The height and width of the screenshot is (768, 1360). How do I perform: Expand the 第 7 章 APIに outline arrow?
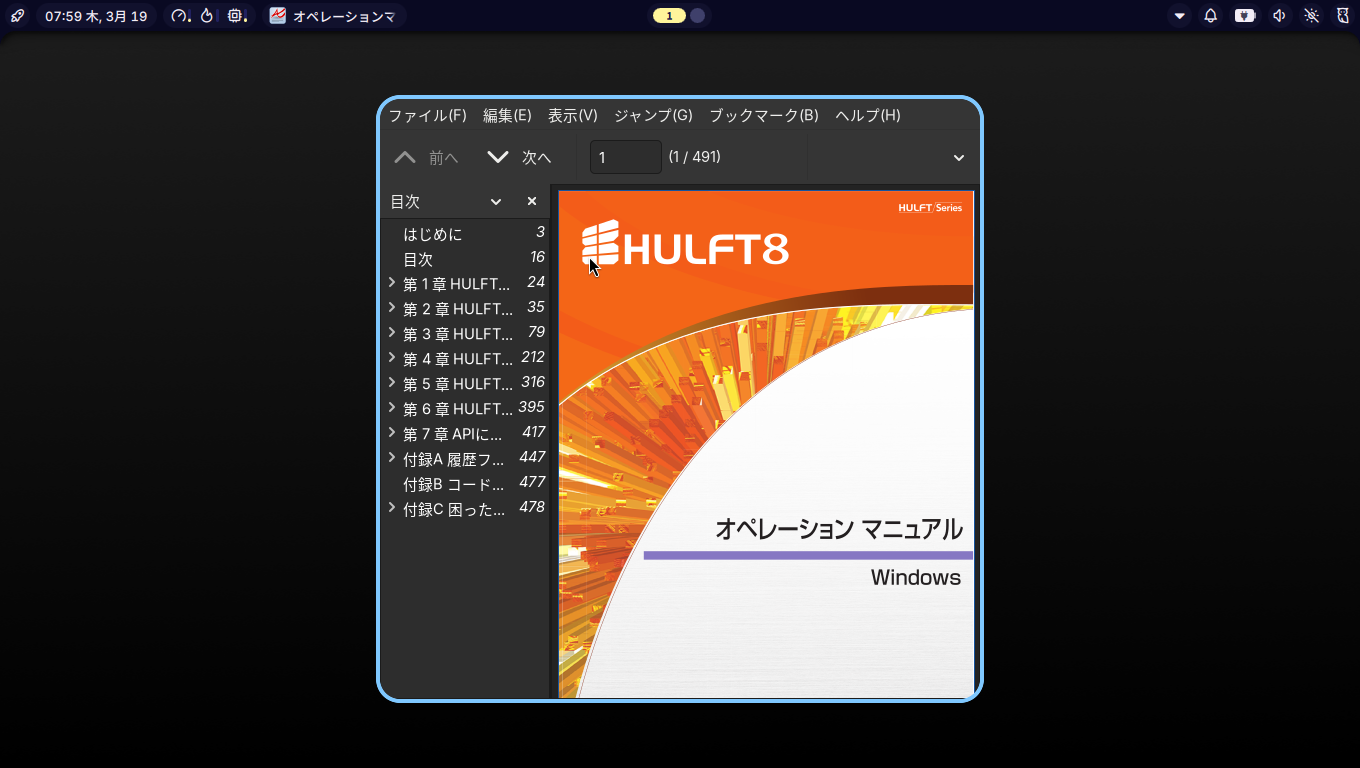coord(392,433)
